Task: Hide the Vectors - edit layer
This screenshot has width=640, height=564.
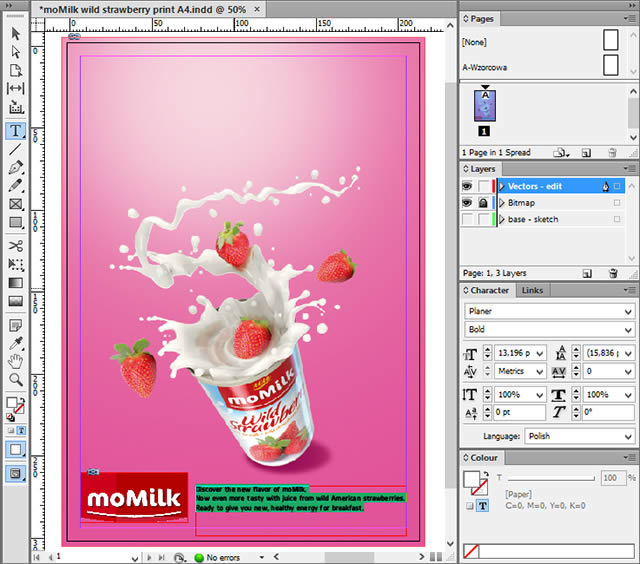Action: click(x=467, y=187)
